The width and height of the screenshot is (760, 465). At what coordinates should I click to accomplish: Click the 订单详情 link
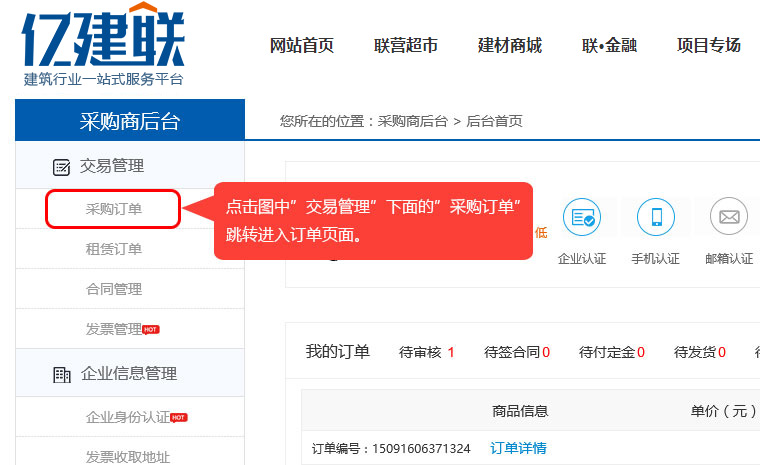[518, 448]
